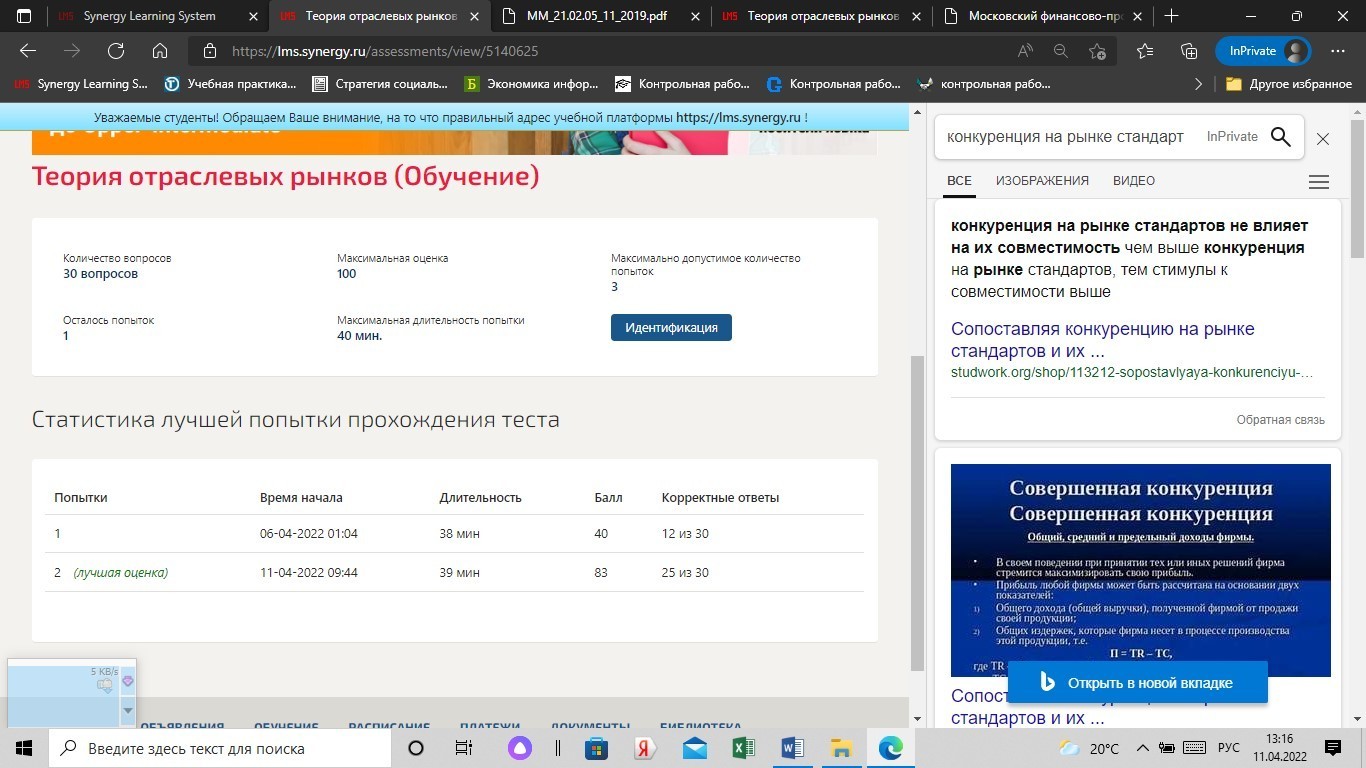Open File Explorer from the taskbar
This screenshot has height=768, width=1366.
(842, 748)
